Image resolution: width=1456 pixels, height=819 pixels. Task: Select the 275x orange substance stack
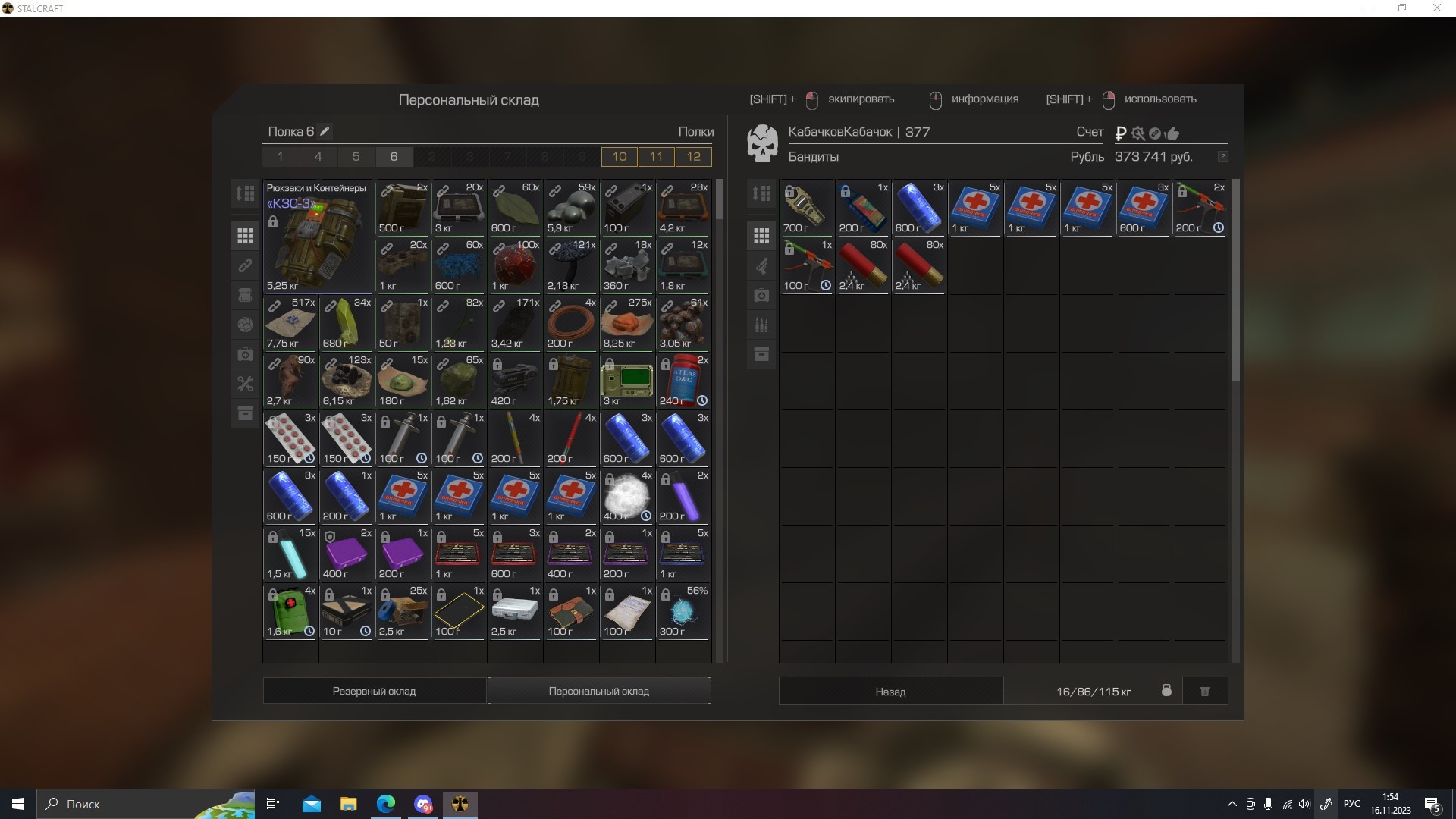click(627, 323)
